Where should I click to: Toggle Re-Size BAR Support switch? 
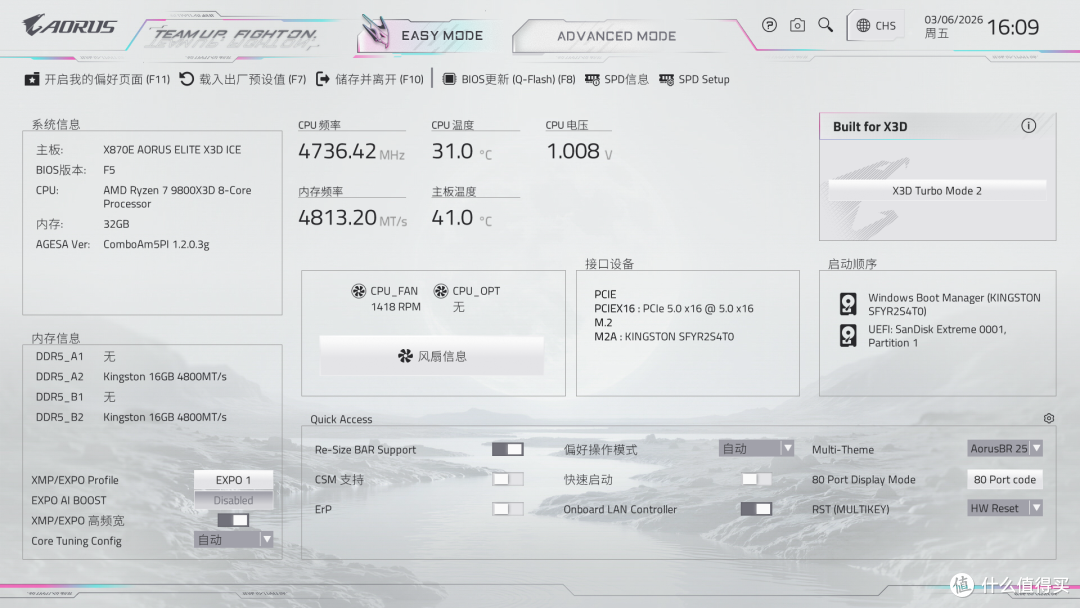508,449
